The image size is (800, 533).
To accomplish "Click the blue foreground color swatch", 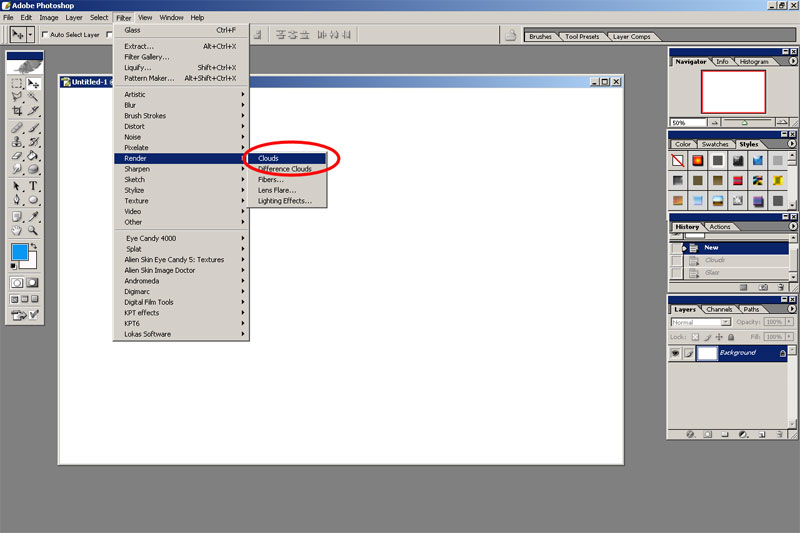I will 19,252.
